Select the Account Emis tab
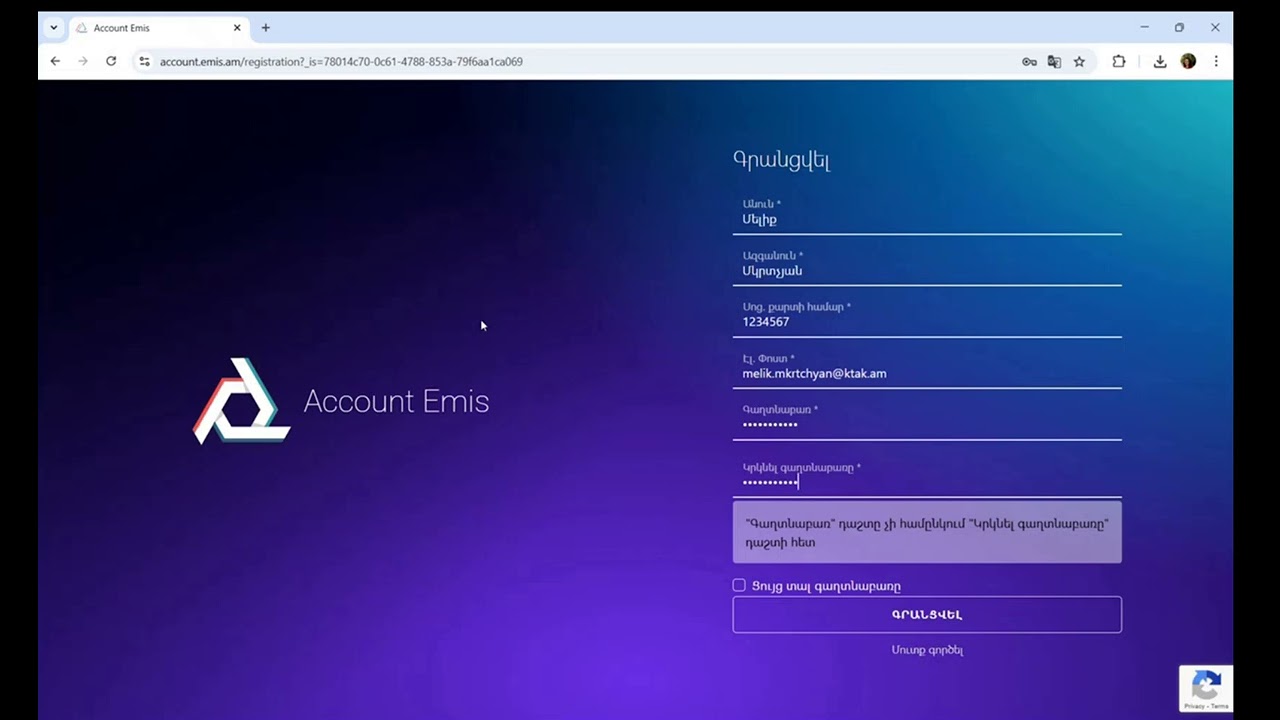The height and width of the screenshot is (720, 1280). click(158, 28)
